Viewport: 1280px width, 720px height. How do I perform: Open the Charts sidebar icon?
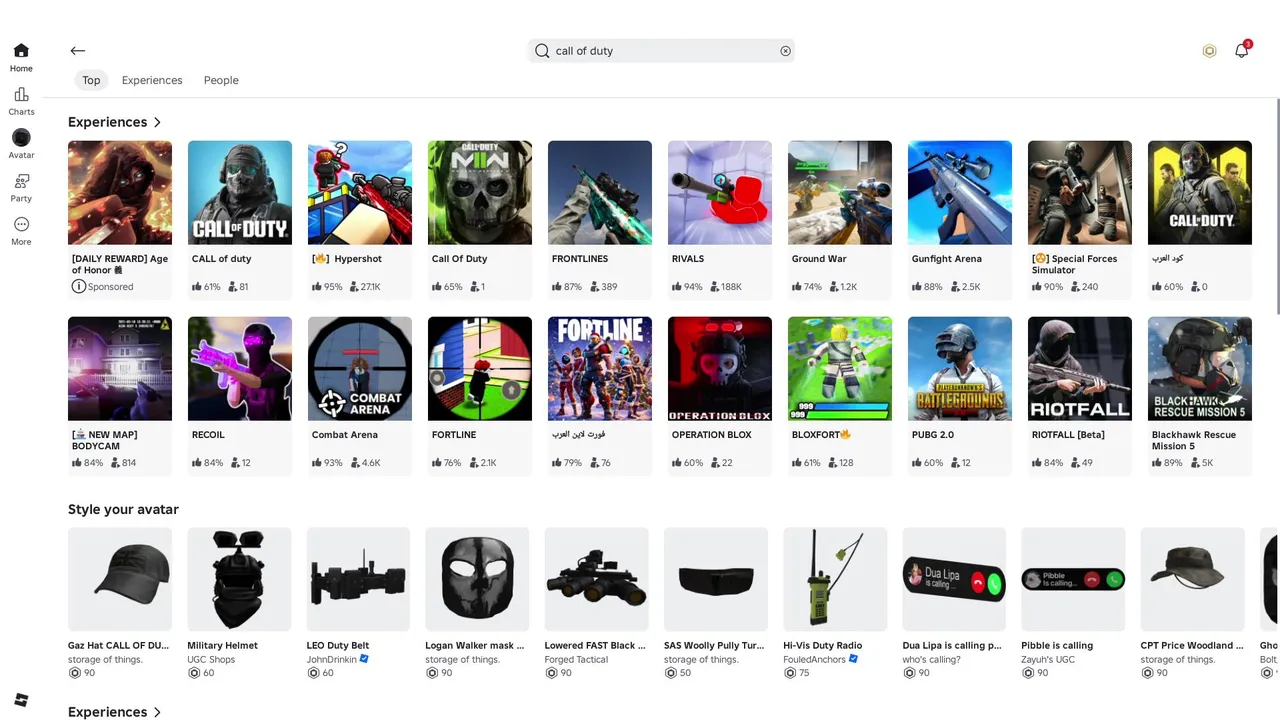click(x=21, y=94)
